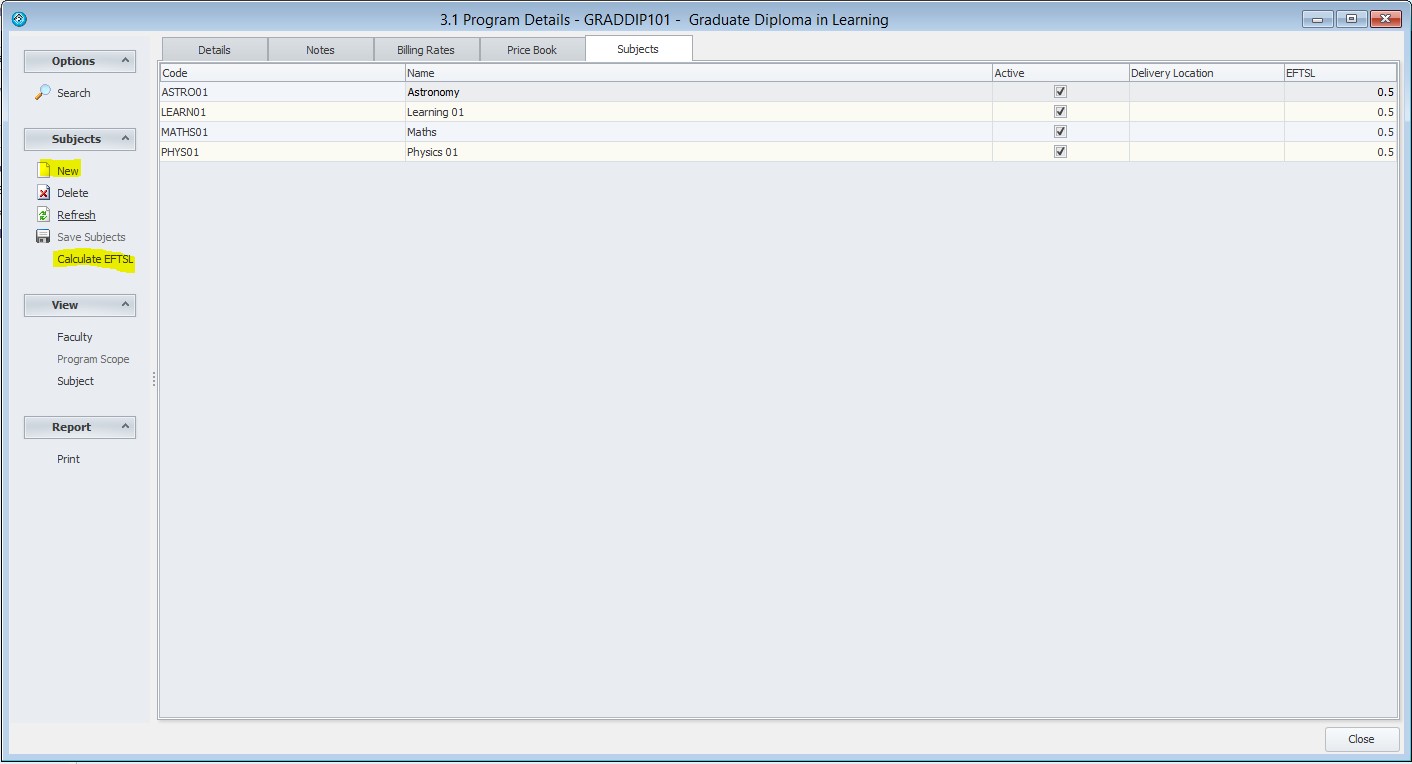Image resolution: width=1412 pixels, height=764 pixels.
Task: Toggle Active checkbox for ASTRO01 Astronomy
Action: 1060,91
